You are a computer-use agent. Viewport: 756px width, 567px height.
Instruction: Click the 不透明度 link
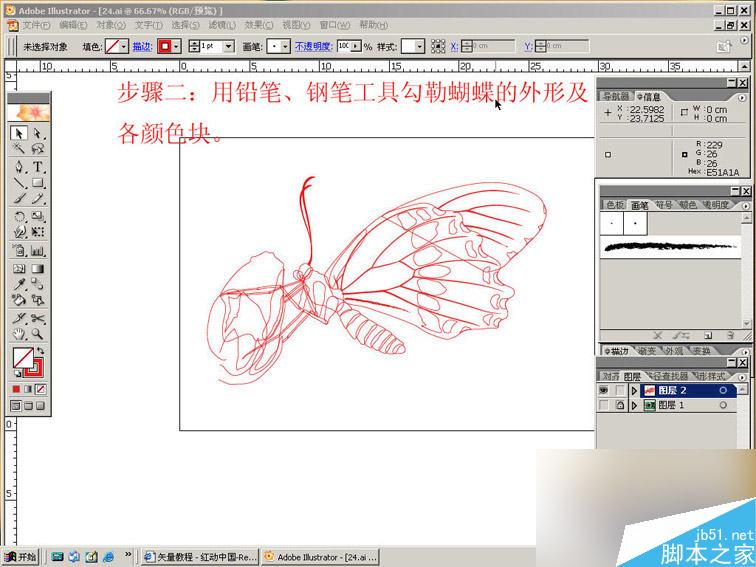(x=314, y=46)
